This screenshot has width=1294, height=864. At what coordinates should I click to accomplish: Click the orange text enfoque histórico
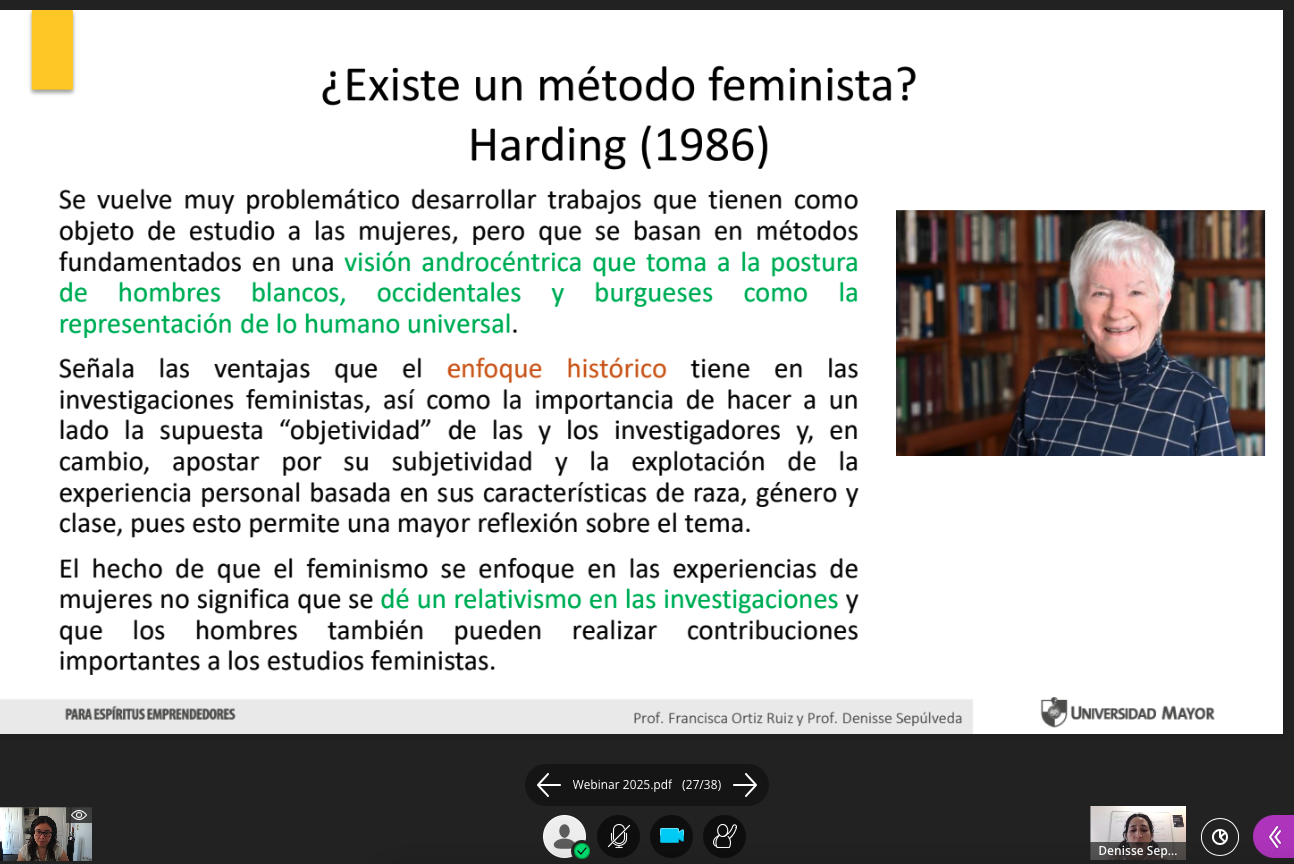click(556, 369)
